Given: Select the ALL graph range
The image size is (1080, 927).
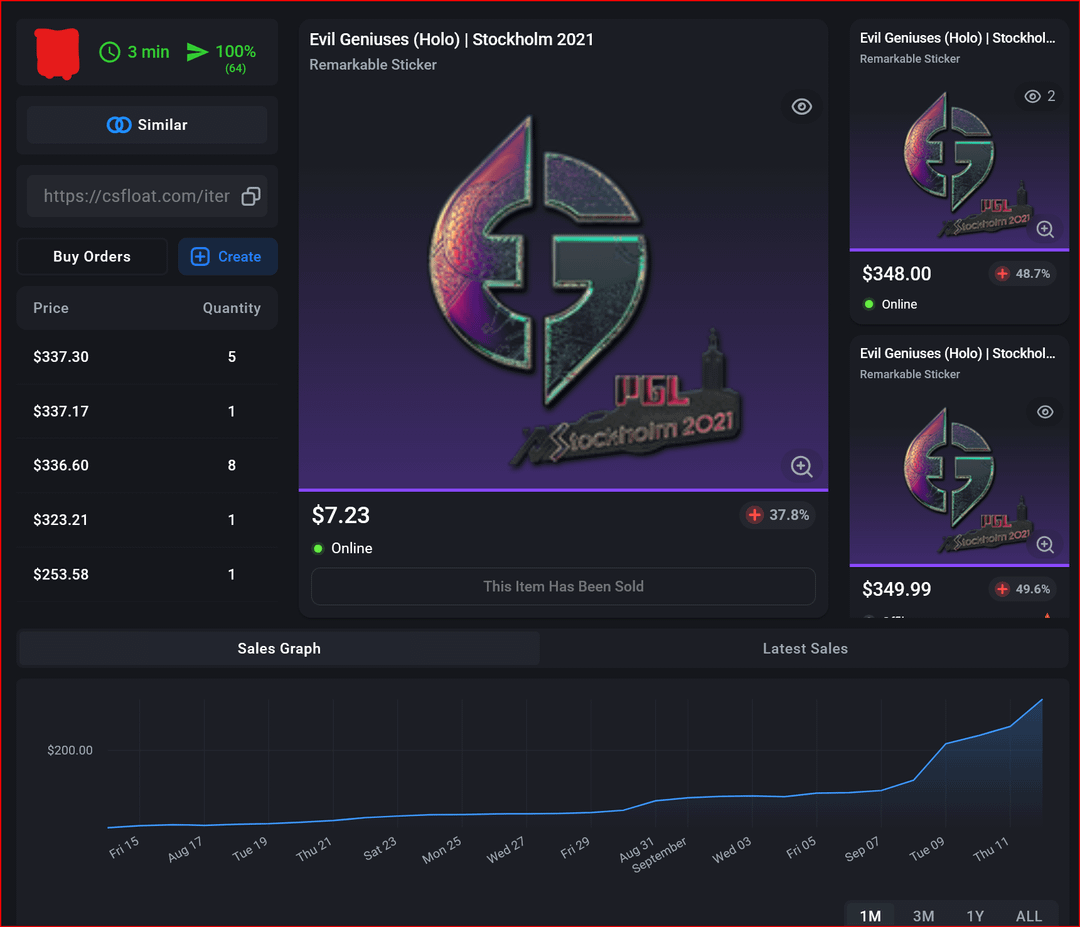Looking at the screenshot, I should tap(1028, 916).
